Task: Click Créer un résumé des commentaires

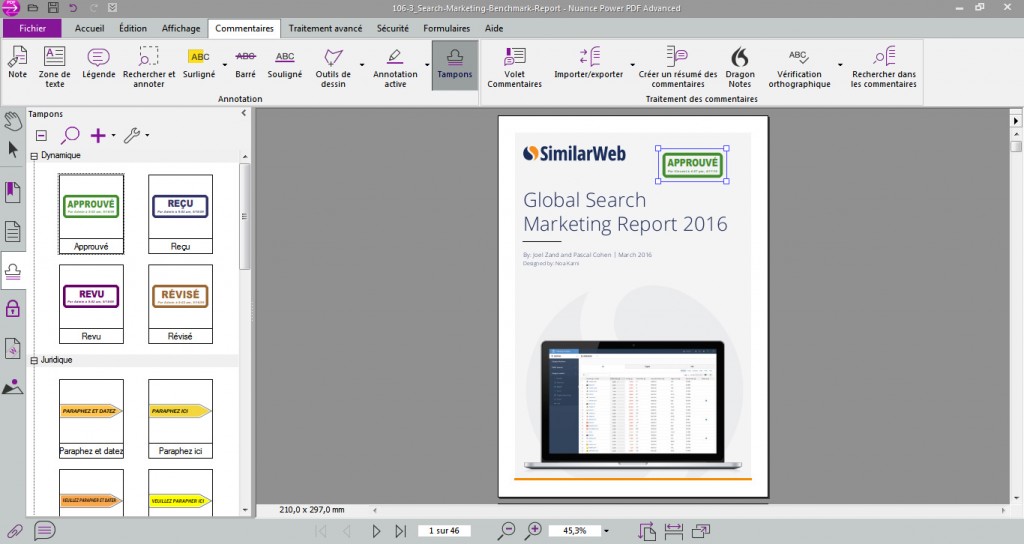Action: pyautogui.click(x=677, y=65)
